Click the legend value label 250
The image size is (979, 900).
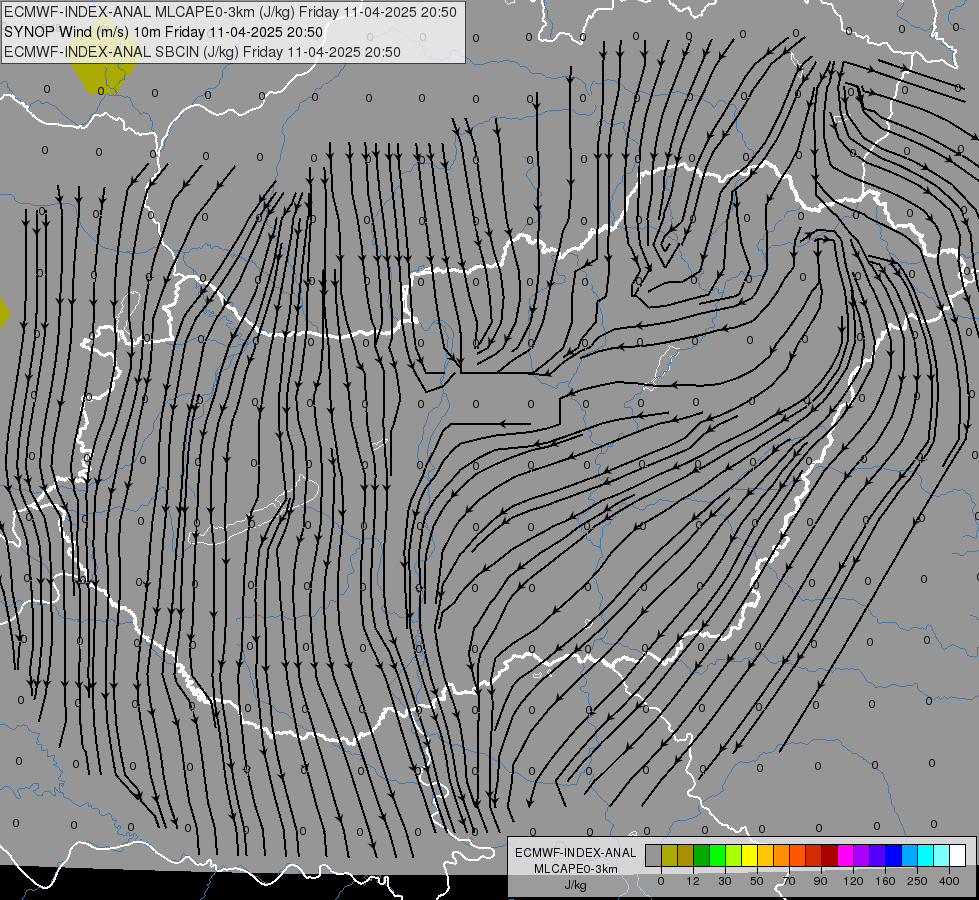coord(917,881)
